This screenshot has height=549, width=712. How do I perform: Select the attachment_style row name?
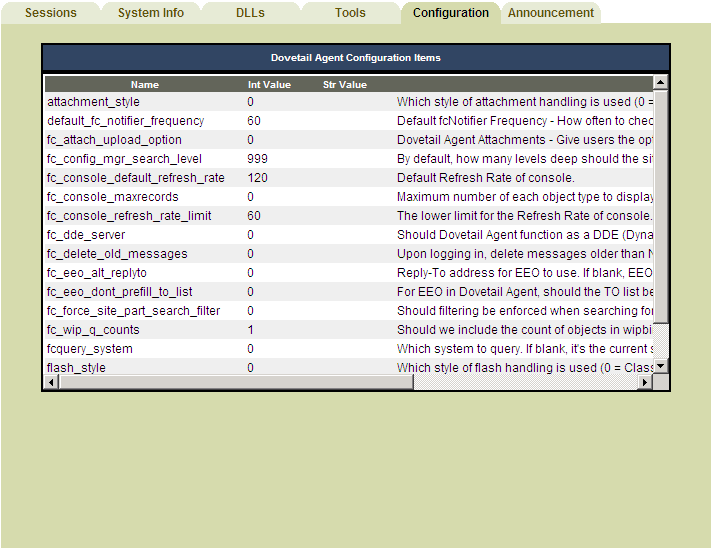click(x=93, y=102)
